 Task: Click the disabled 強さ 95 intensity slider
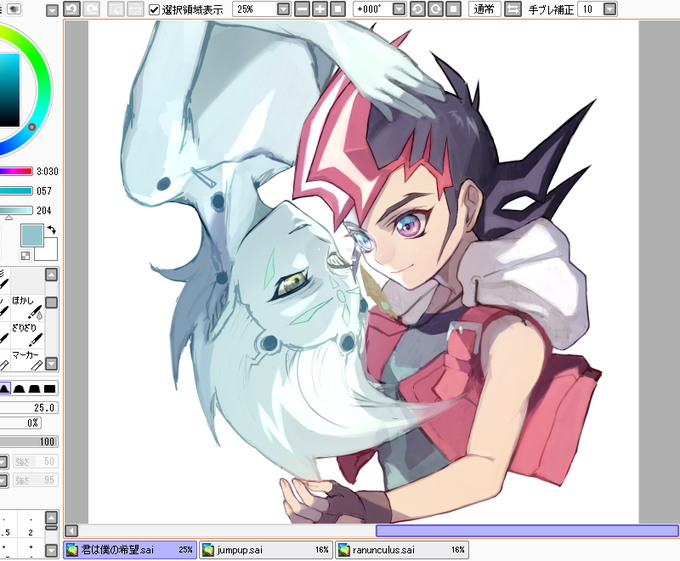[36, 480]
